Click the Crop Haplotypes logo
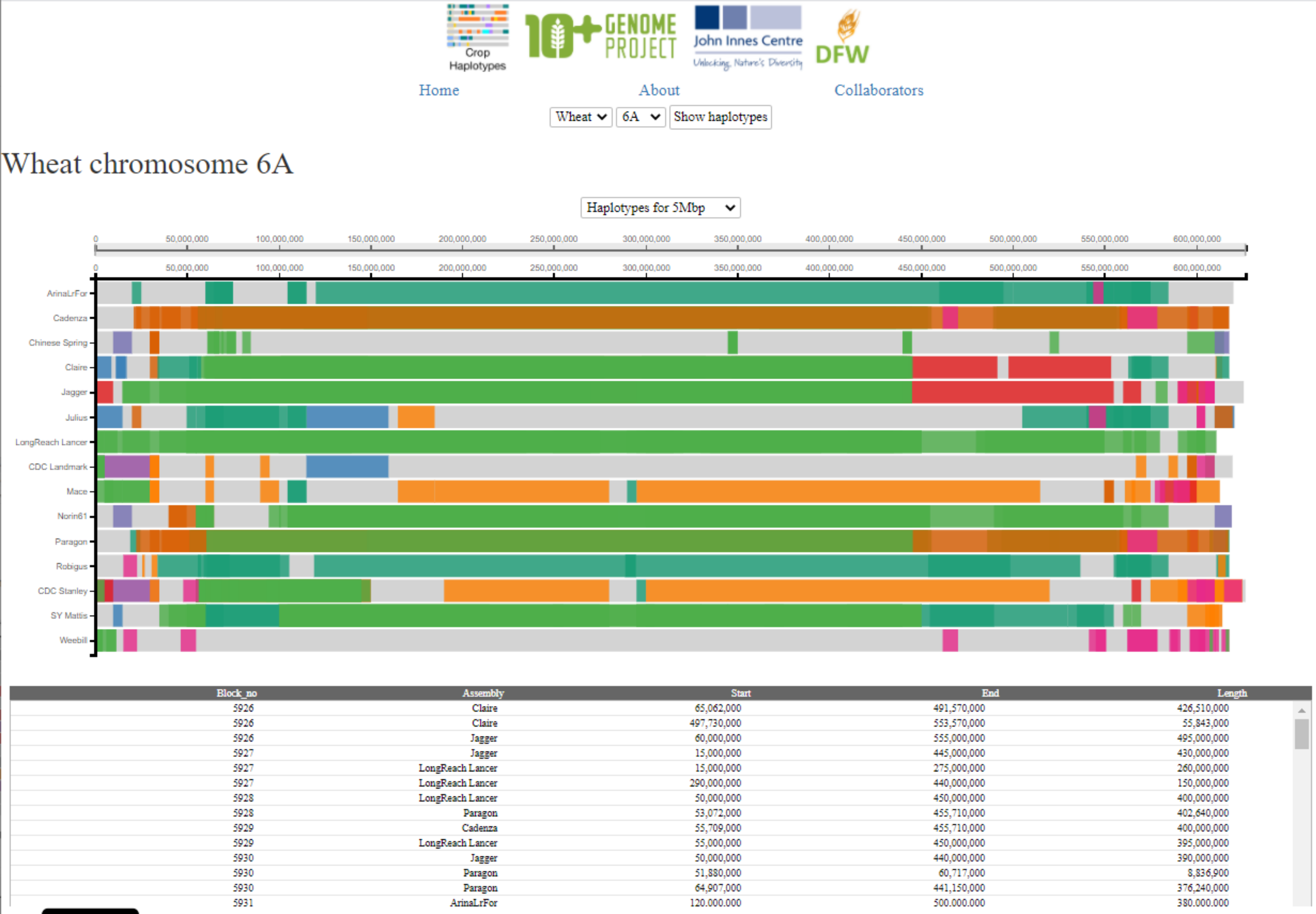The width and height of the screenshot is (1316, 914). coord(477,38)
